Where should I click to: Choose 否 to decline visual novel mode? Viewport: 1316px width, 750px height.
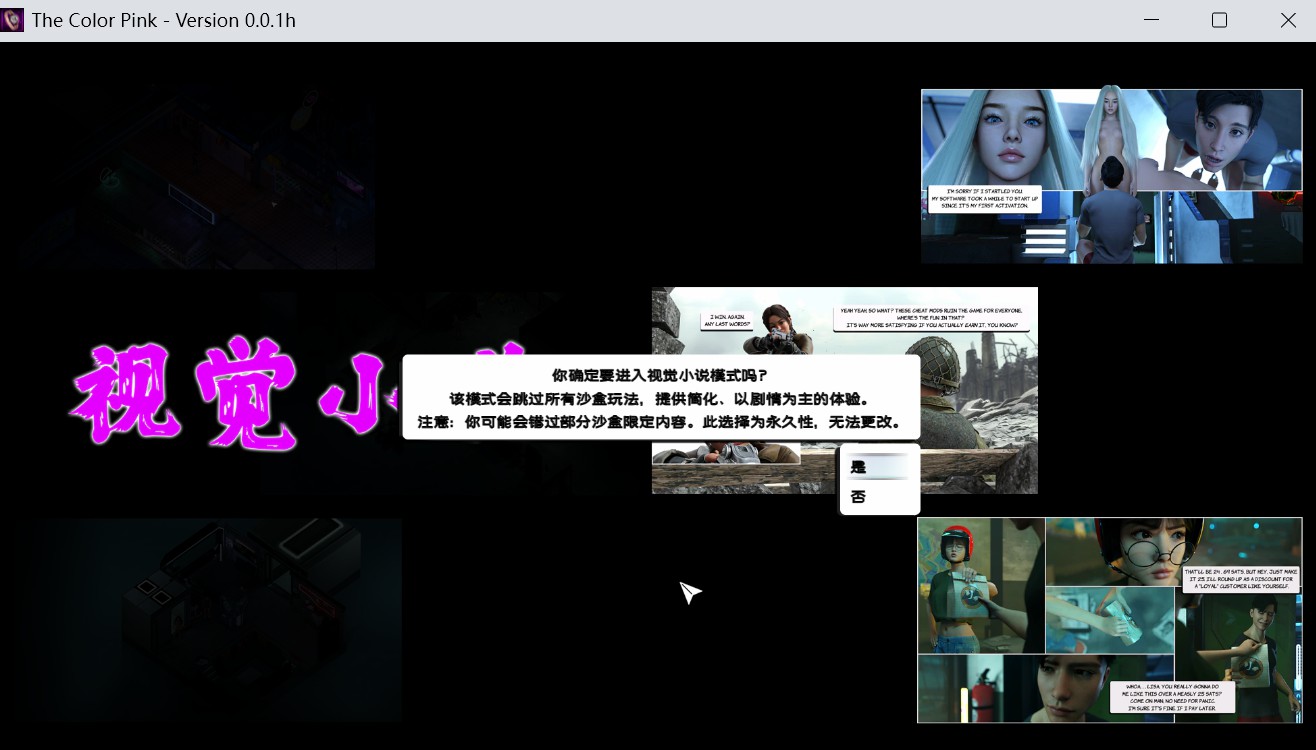click(879, 496)
